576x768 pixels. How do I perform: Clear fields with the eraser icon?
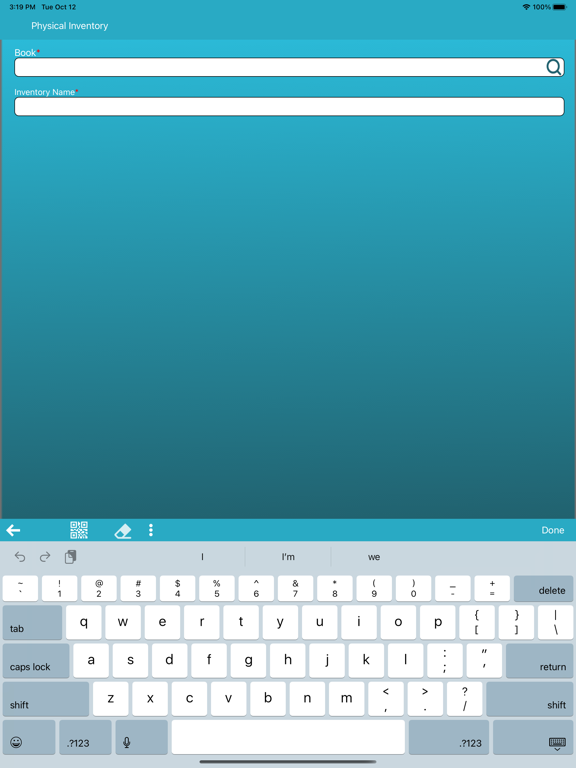tap(122, 530)
